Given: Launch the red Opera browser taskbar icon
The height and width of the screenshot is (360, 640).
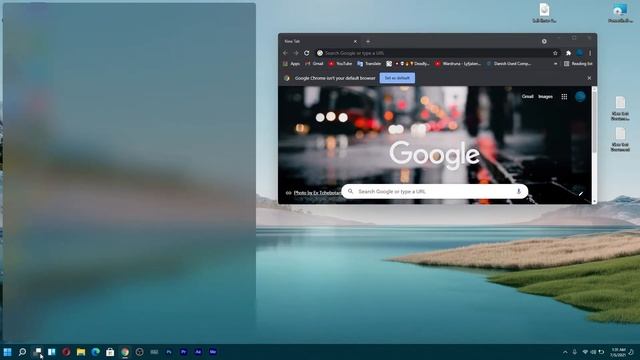Looking at the screenshot, I should [x=66, y=352].
